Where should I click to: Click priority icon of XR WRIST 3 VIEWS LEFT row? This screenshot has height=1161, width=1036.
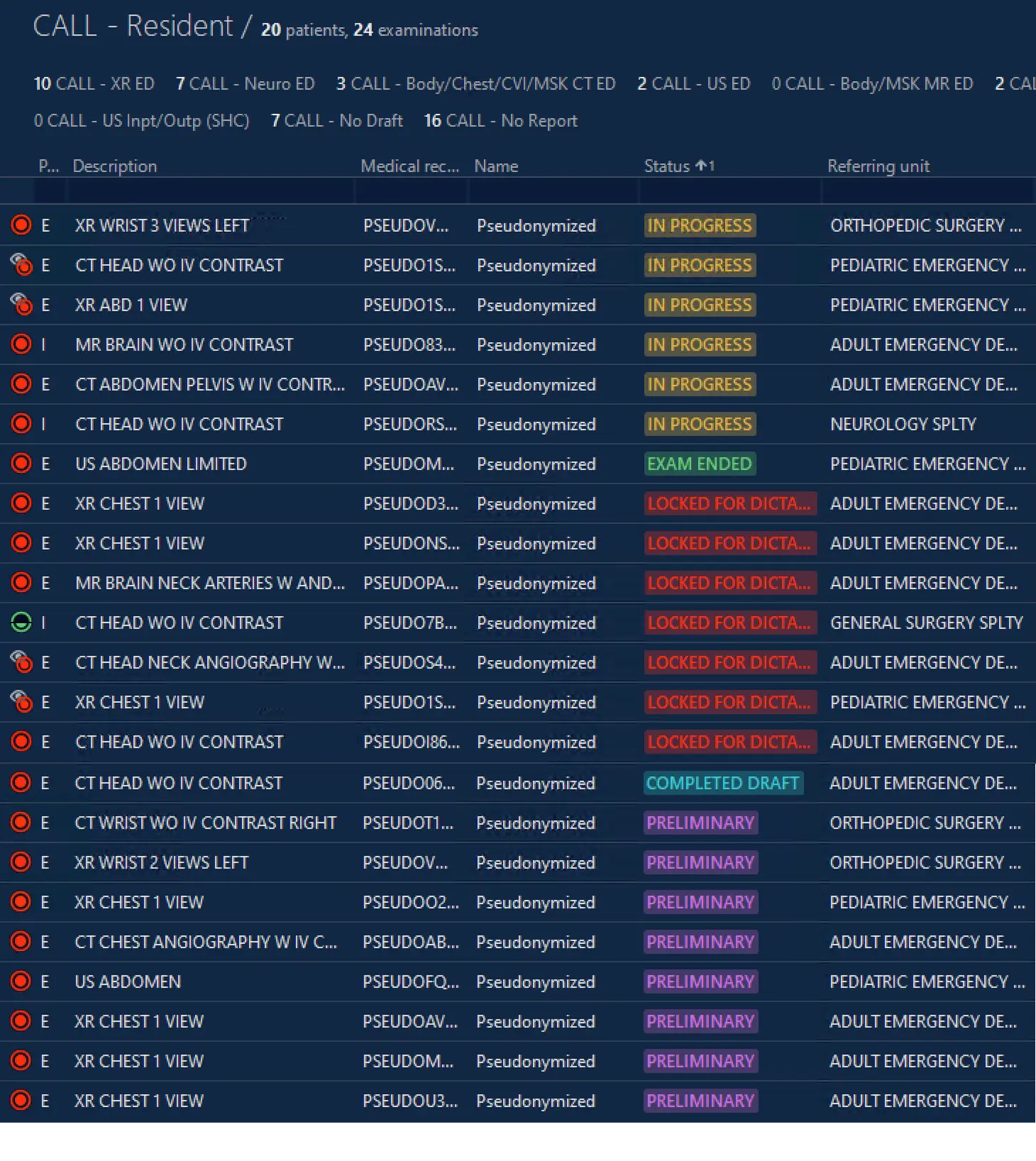tap(21, 226)
